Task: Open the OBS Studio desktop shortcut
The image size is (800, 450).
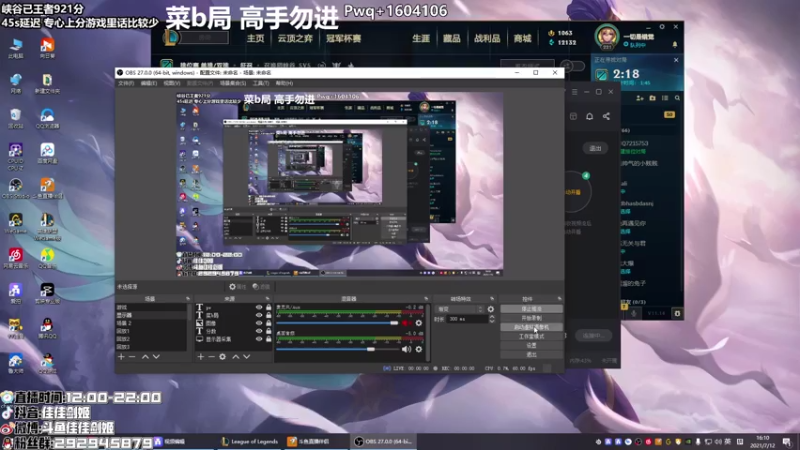Action: point(16,188)
